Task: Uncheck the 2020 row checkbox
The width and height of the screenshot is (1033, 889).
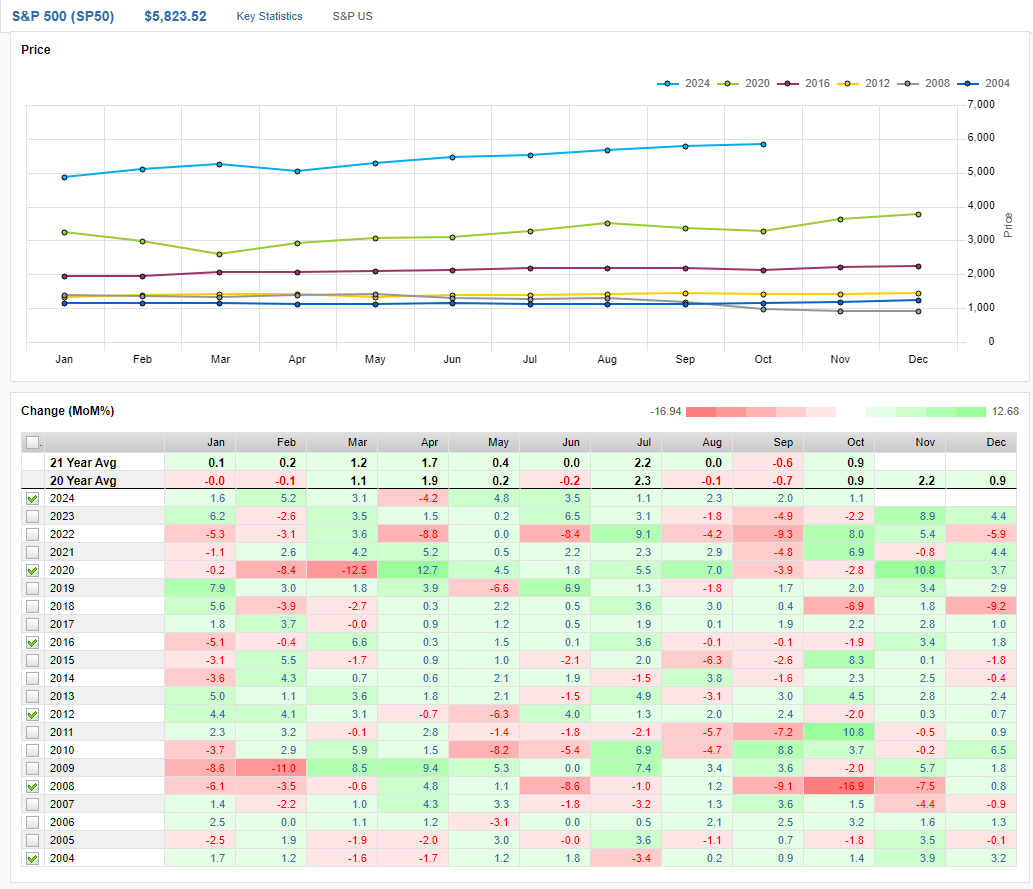Action: [32, 571]
